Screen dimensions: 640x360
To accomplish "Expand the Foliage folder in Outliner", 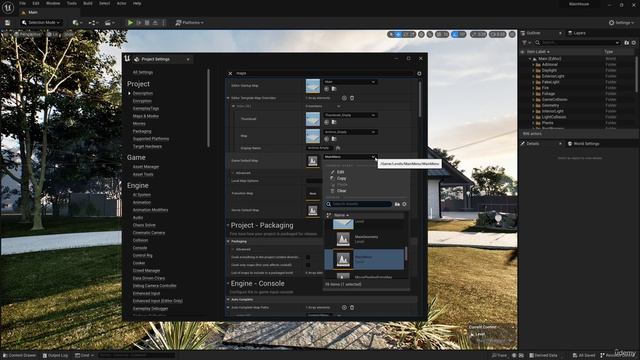I will [533, 94].
